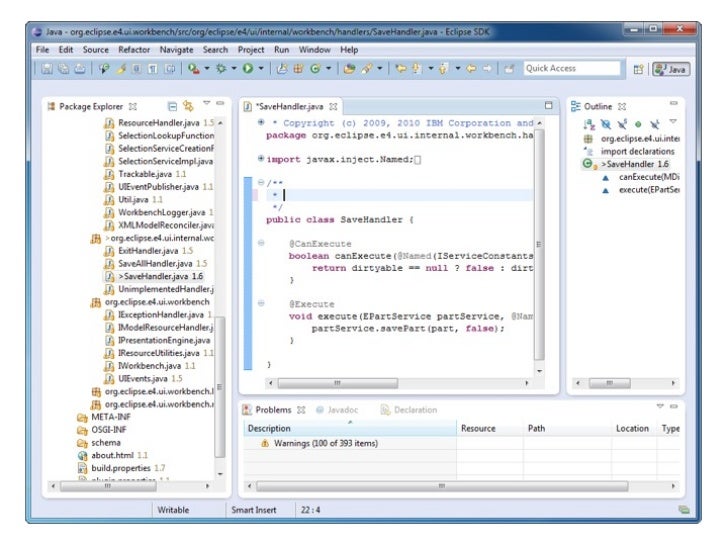
Task: Open the Navigate menu
Action: coord(176,50)
